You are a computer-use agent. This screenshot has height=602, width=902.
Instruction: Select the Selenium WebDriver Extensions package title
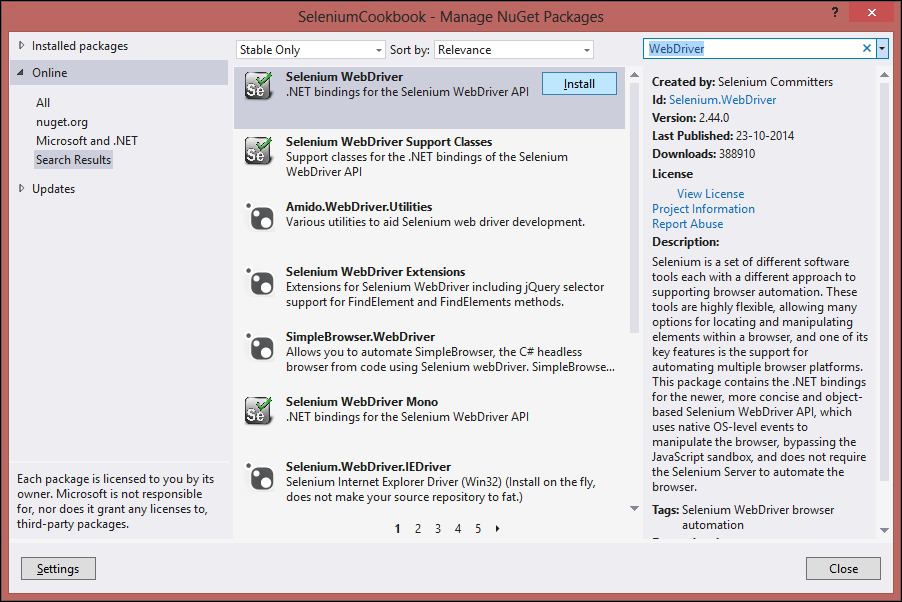coord(376,272)
